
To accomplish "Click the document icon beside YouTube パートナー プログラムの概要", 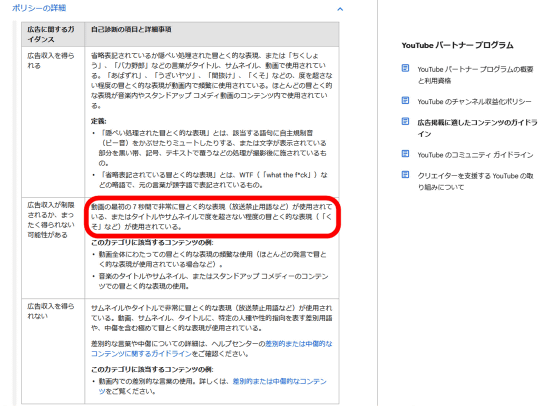I will (405, 68).
